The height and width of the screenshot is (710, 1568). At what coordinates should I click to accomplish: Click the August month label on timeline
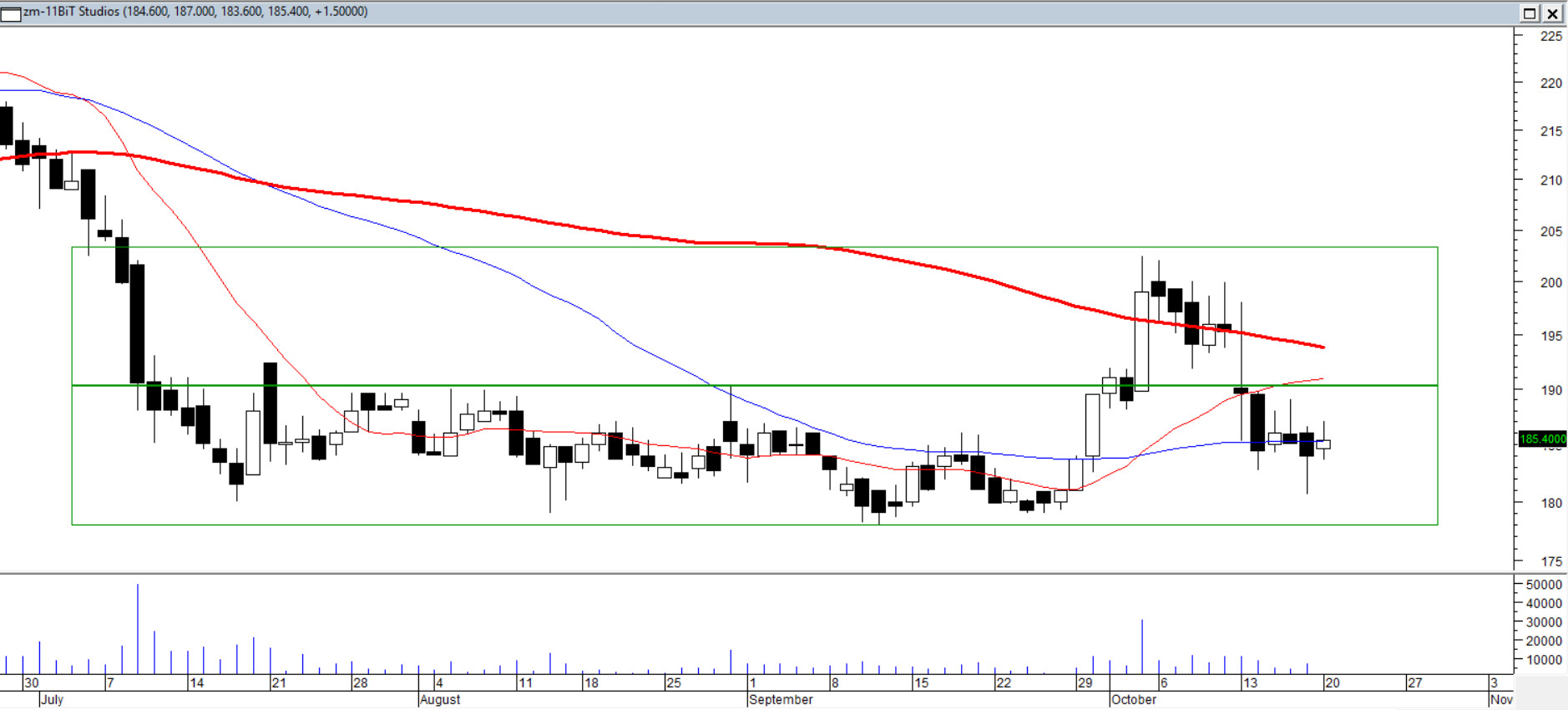(x=440, y=700)
